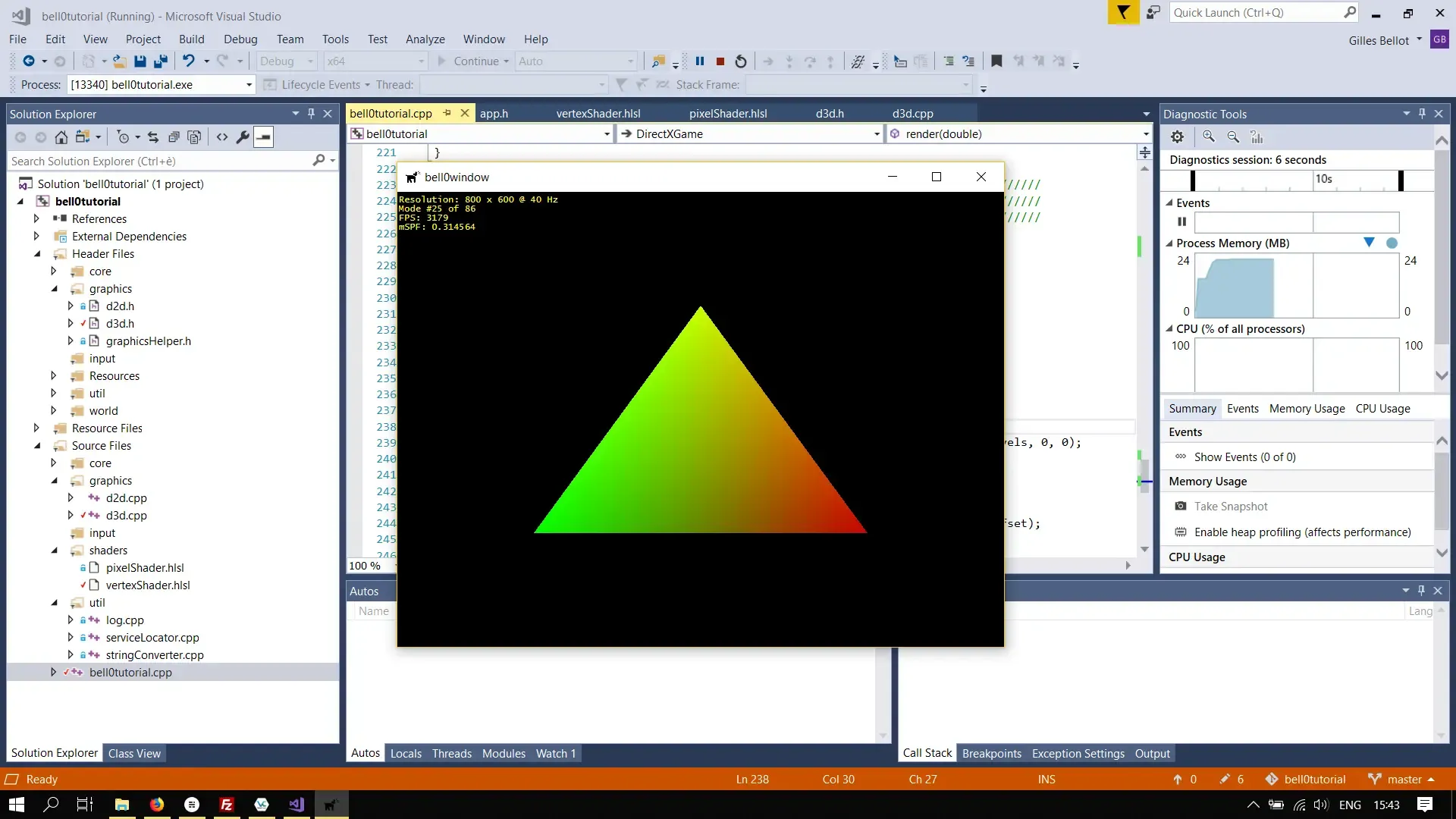Pause the Events track in Diagnostic Tools
This screenshot has width=1456, height=819.
coord(1181,222)
